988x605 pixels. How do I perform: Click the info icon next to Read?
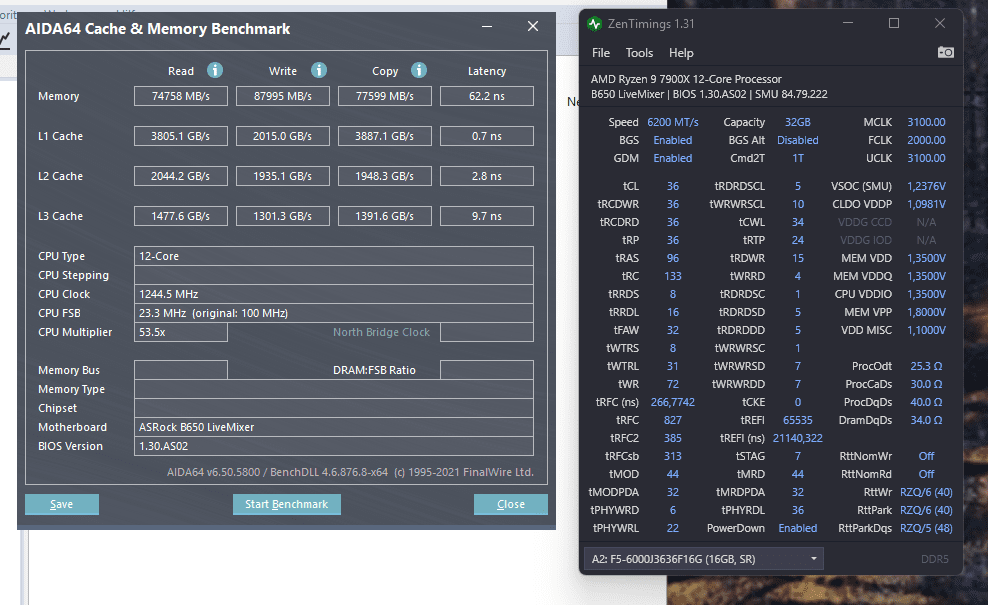tap(215, 70)
